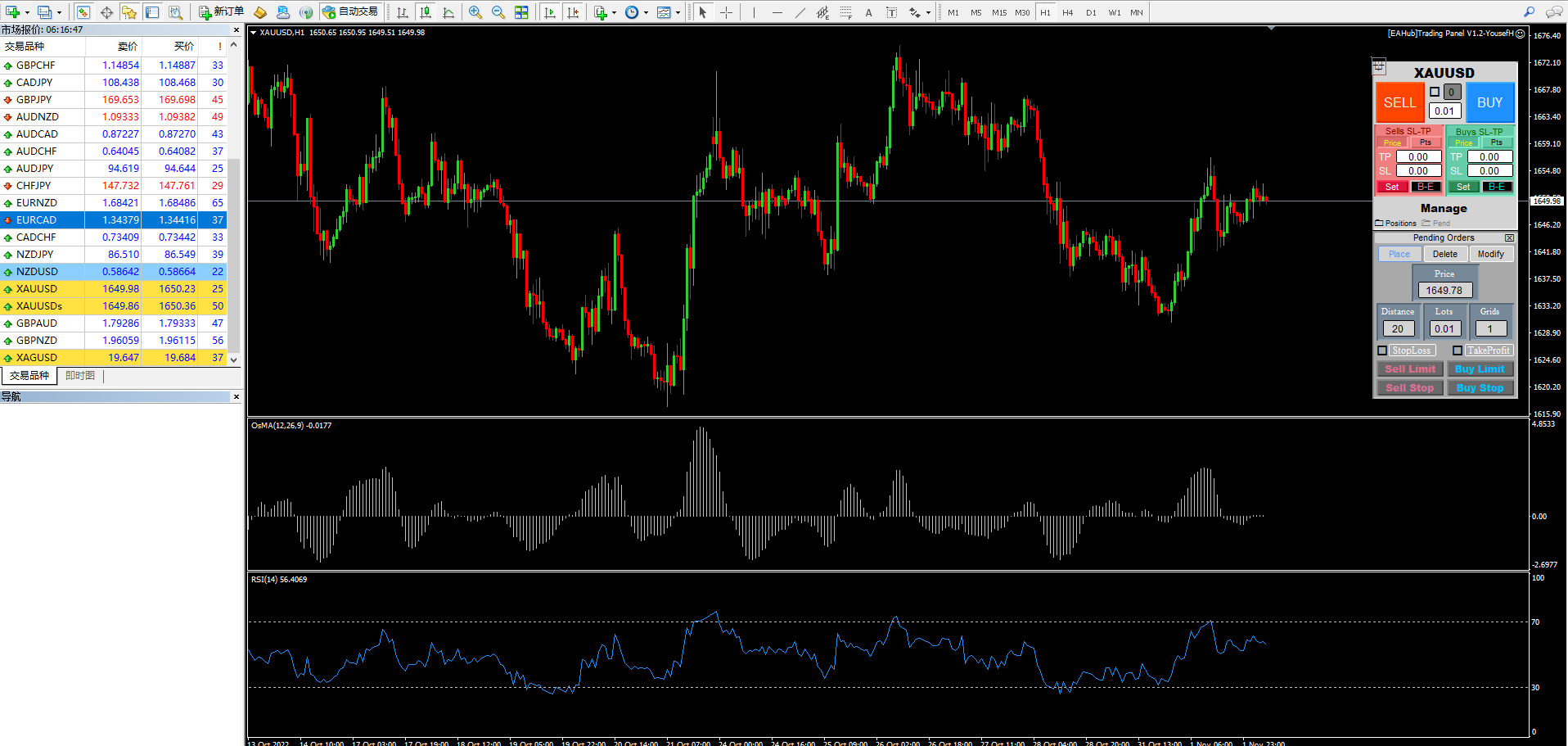Click the Zoom Out magnifier icon
This screenshot has height=746, width=1568.
[498, 12]
